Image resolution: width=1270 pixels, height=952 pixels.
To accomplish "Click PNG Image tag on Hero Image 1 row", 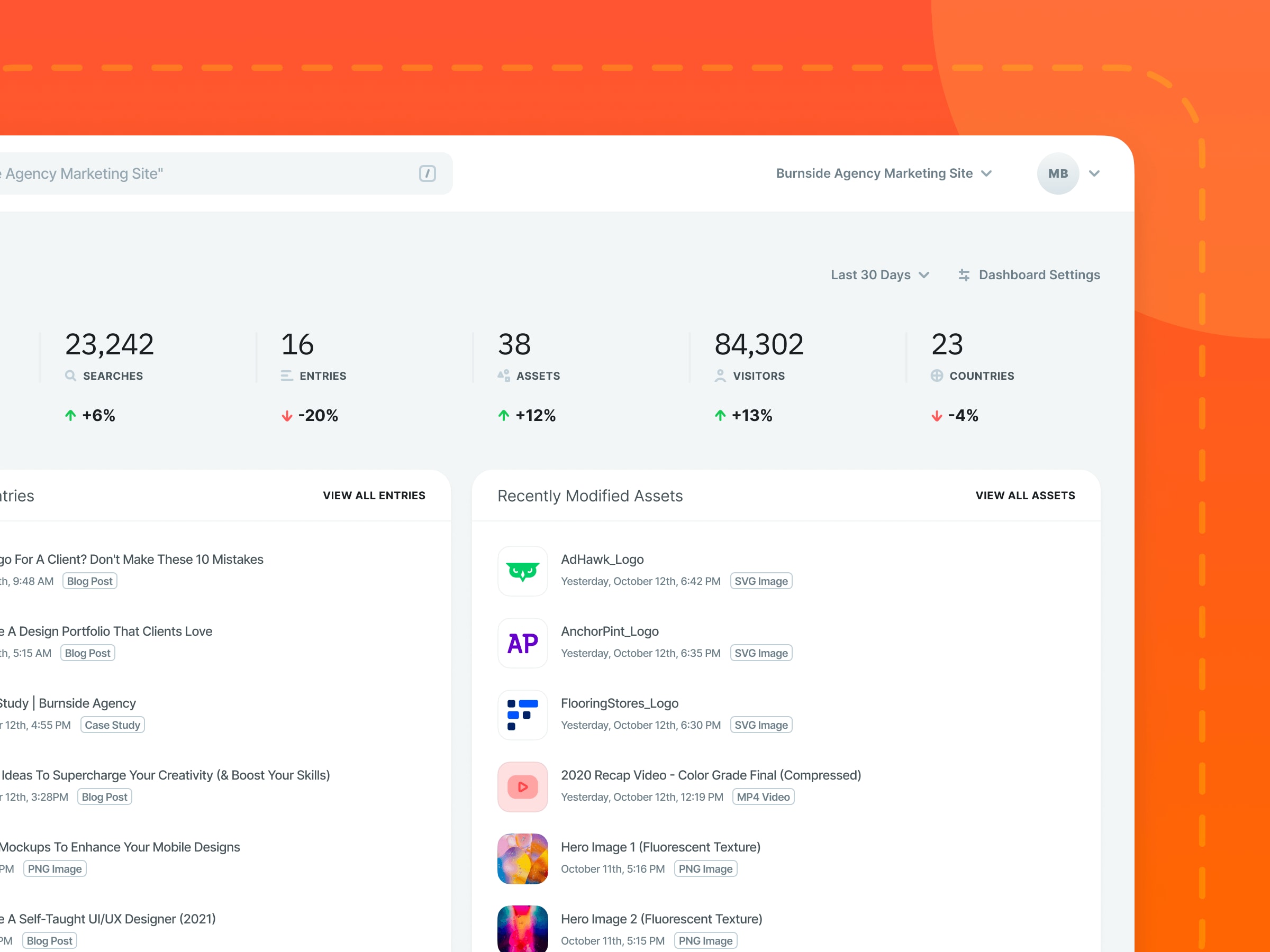I will click(705, 869).
